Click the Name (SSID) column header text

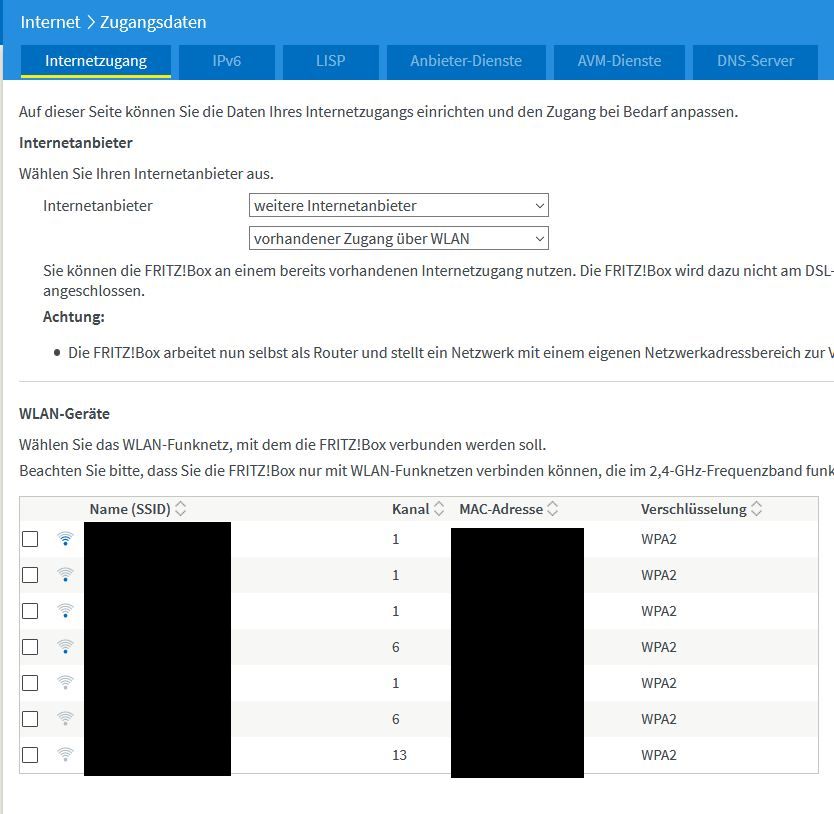coord(130,509)
